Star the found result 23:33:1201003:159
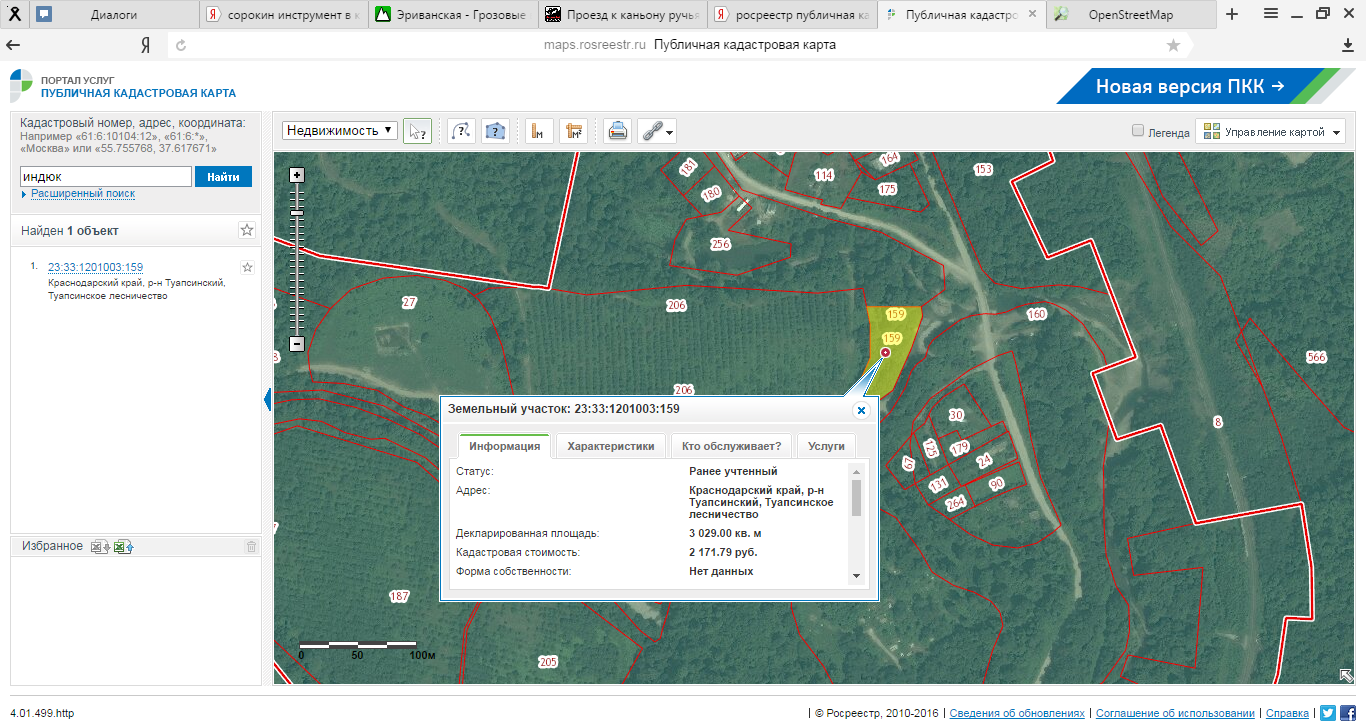This screenshot has width=1366, height=728. 247,267
